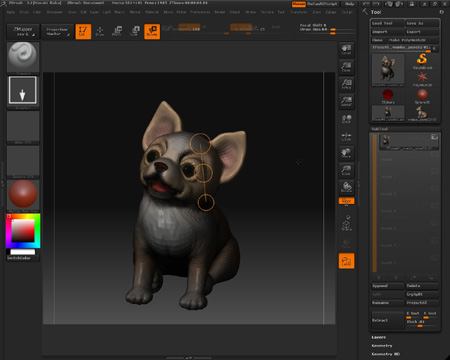450x360 pixels.
Task: Click the Append subtool button
Action: [x=387, y=286]
